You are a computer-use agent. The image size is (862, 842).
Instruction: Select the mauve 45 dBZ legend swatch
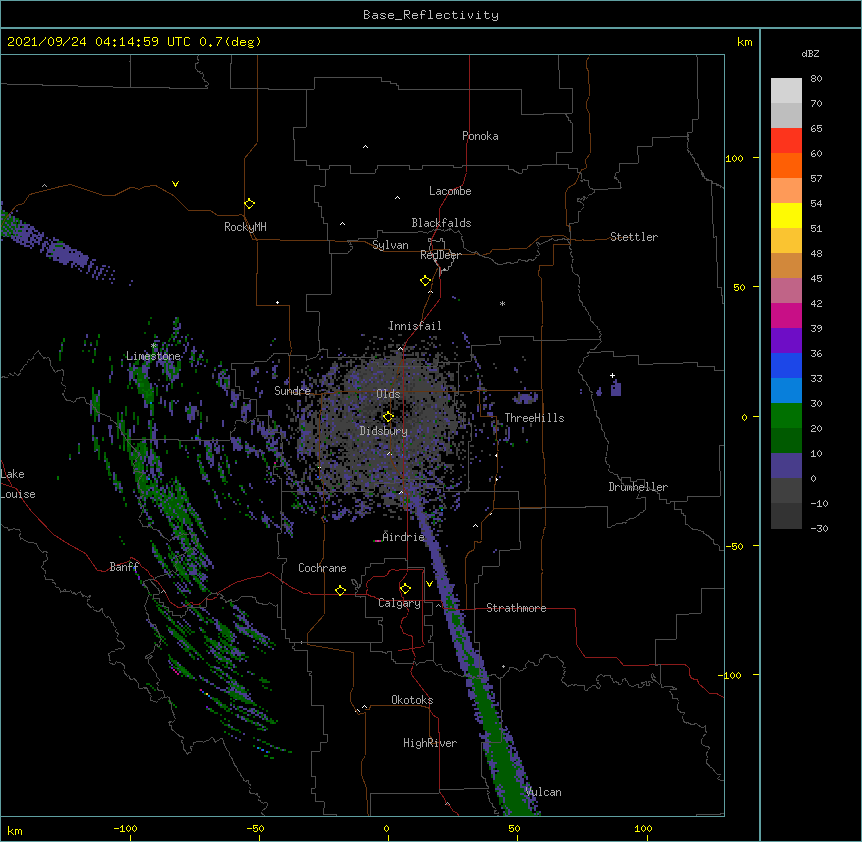pyautogui.click(x=786, y=291)
